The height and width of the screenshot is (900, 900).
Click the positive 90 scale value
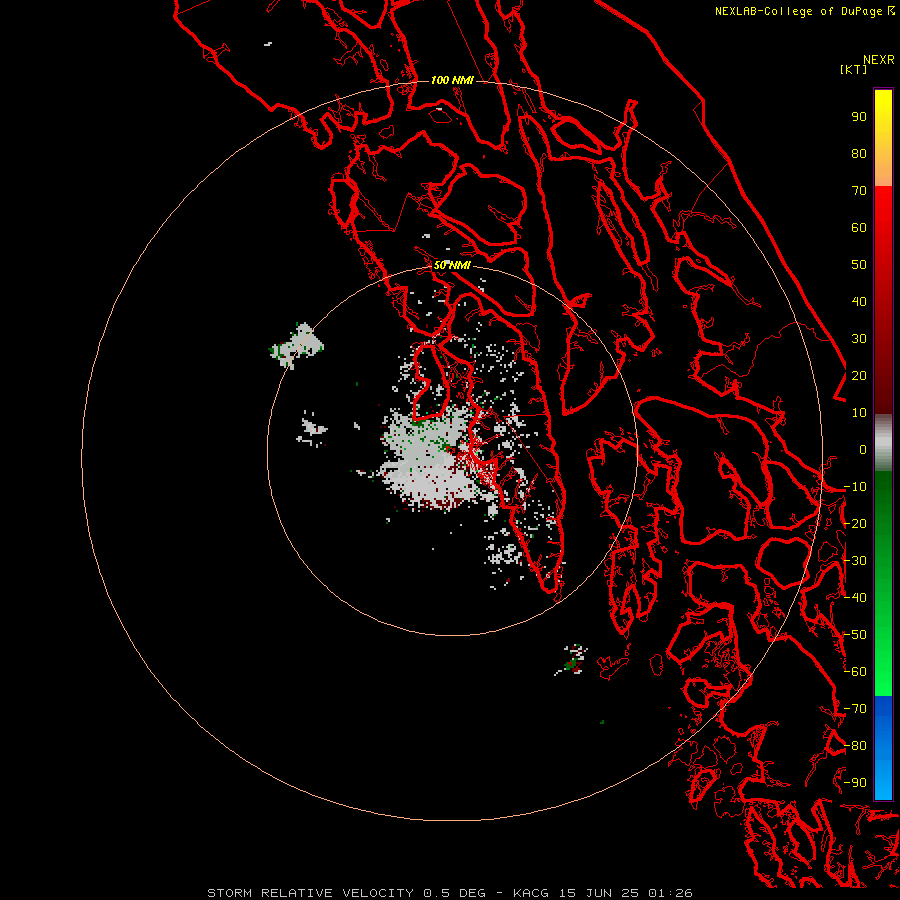tap(859, 117)
